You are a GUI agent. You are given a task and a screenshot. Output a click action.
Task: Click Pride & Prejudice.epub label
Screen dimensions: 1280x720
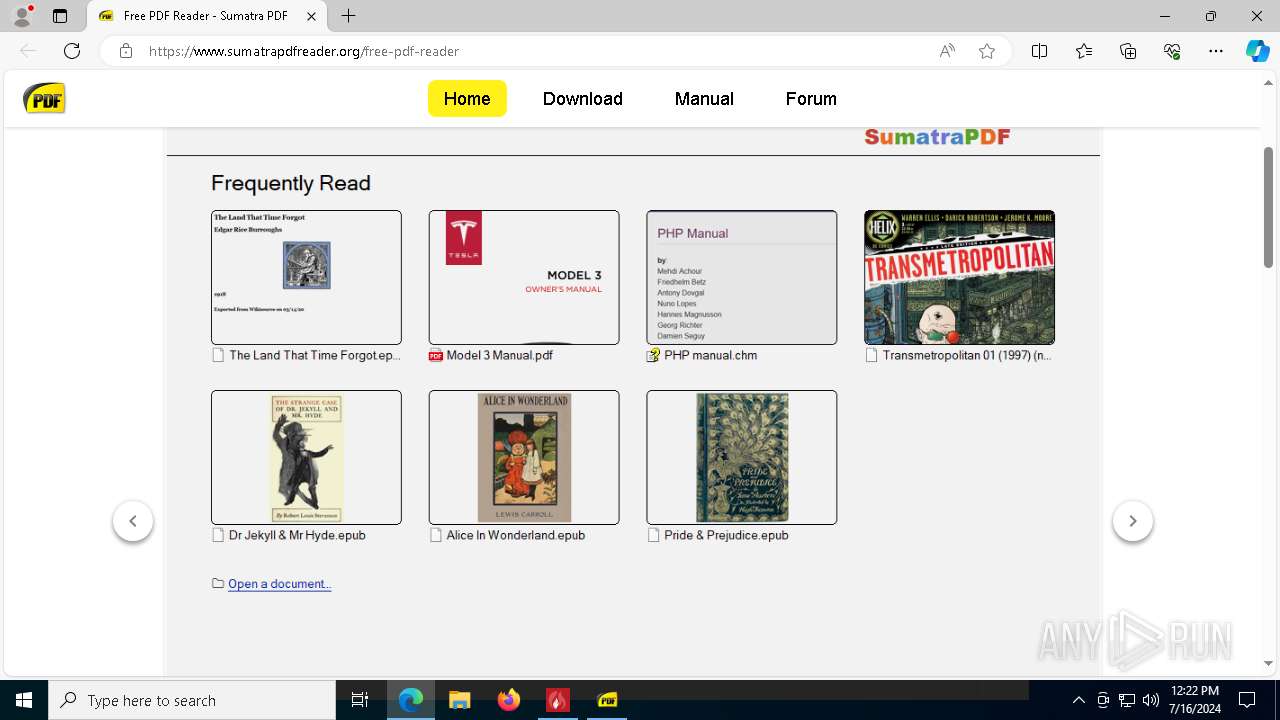[727, 535]
